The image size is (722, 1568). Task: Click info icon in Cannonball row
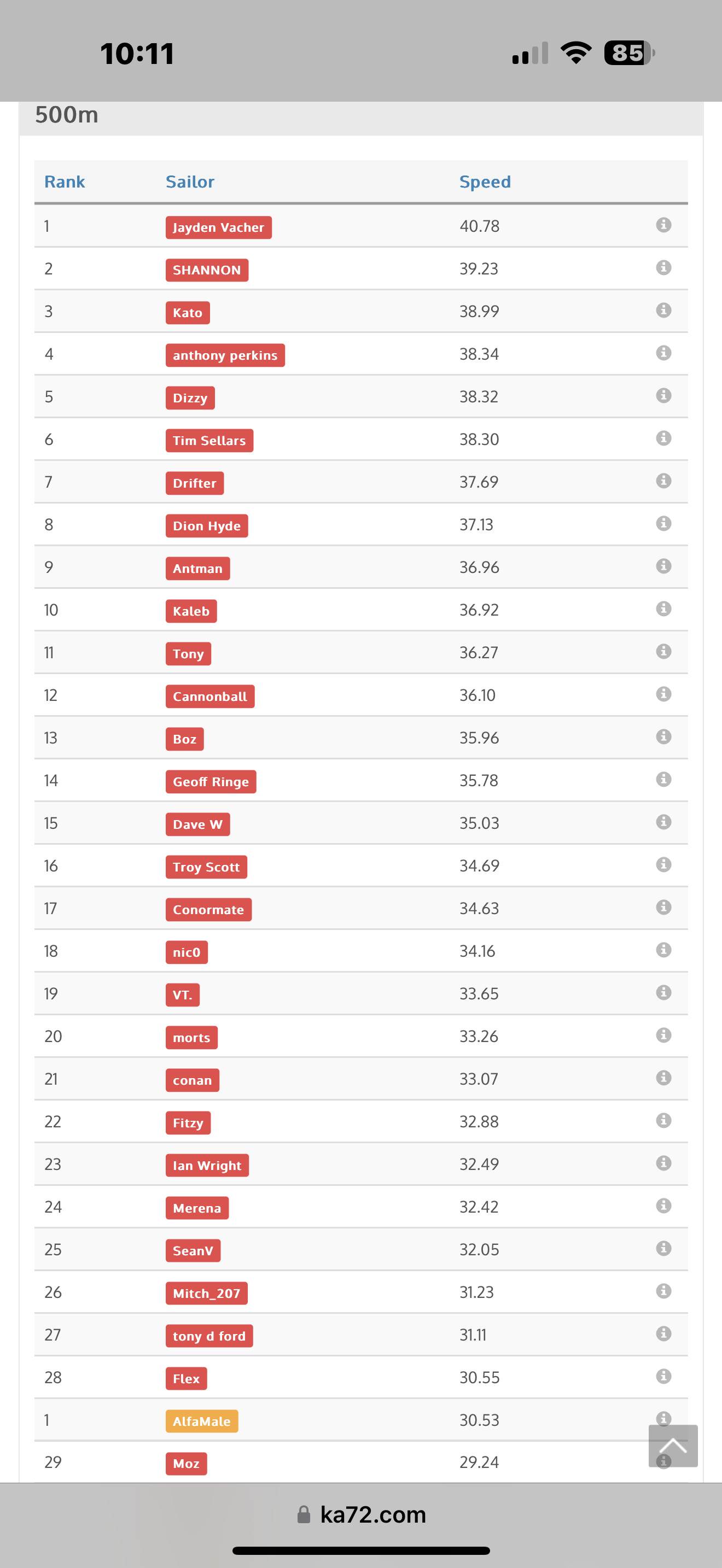tap(663, 694)
